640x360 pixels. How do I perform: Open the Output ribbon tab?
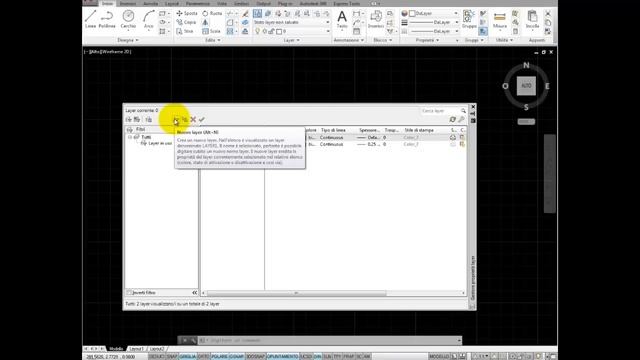click(x=263, y=4)
